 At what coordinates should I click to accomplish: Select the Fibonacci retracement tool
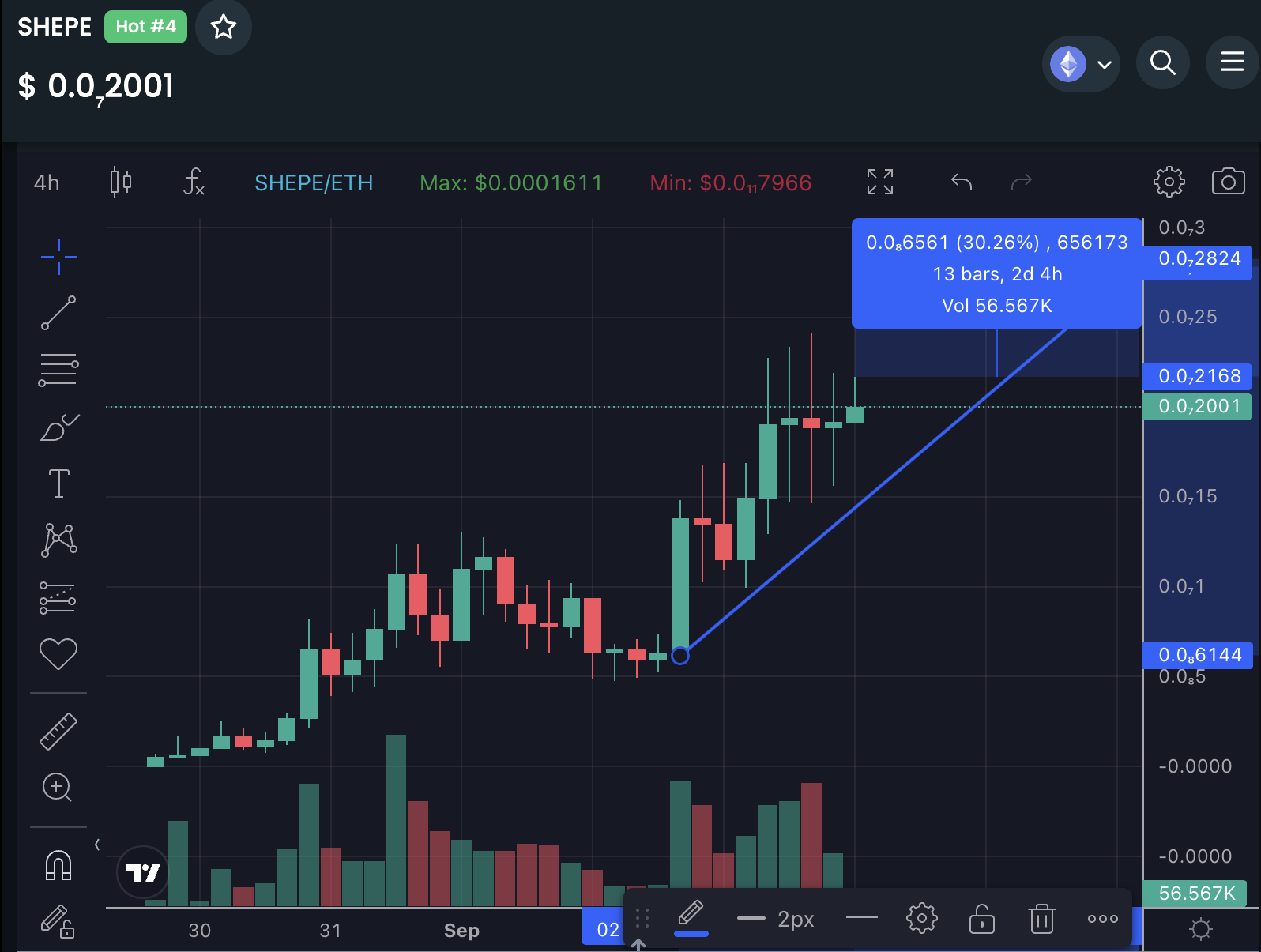58,370
